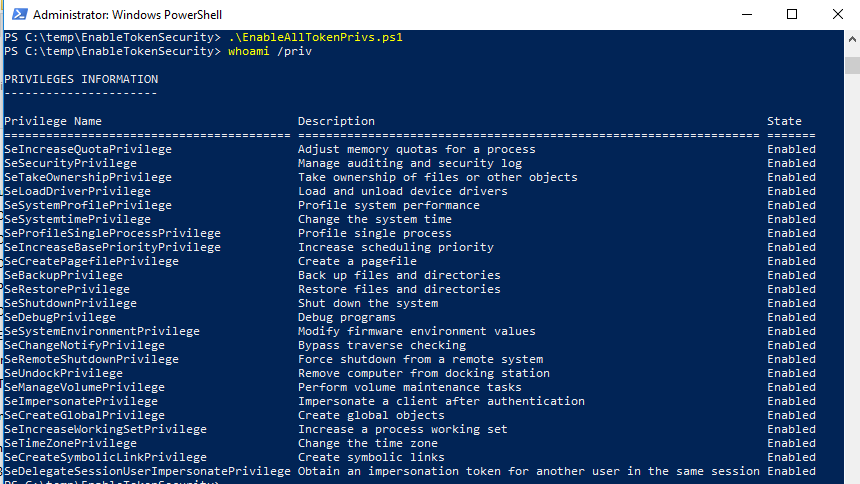
Task: Click the Enabled state for SeShutdownPrivilege
Action: click(791, 303)
